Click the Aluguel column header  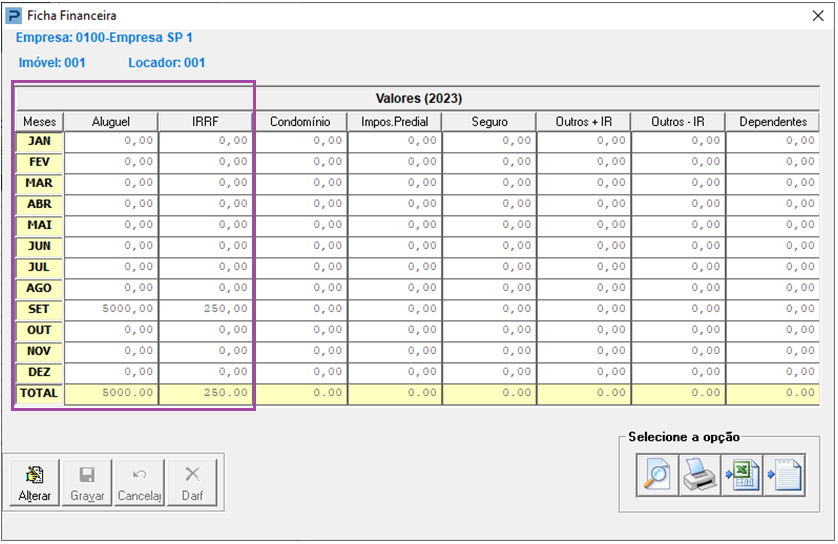tap(111, 121)
